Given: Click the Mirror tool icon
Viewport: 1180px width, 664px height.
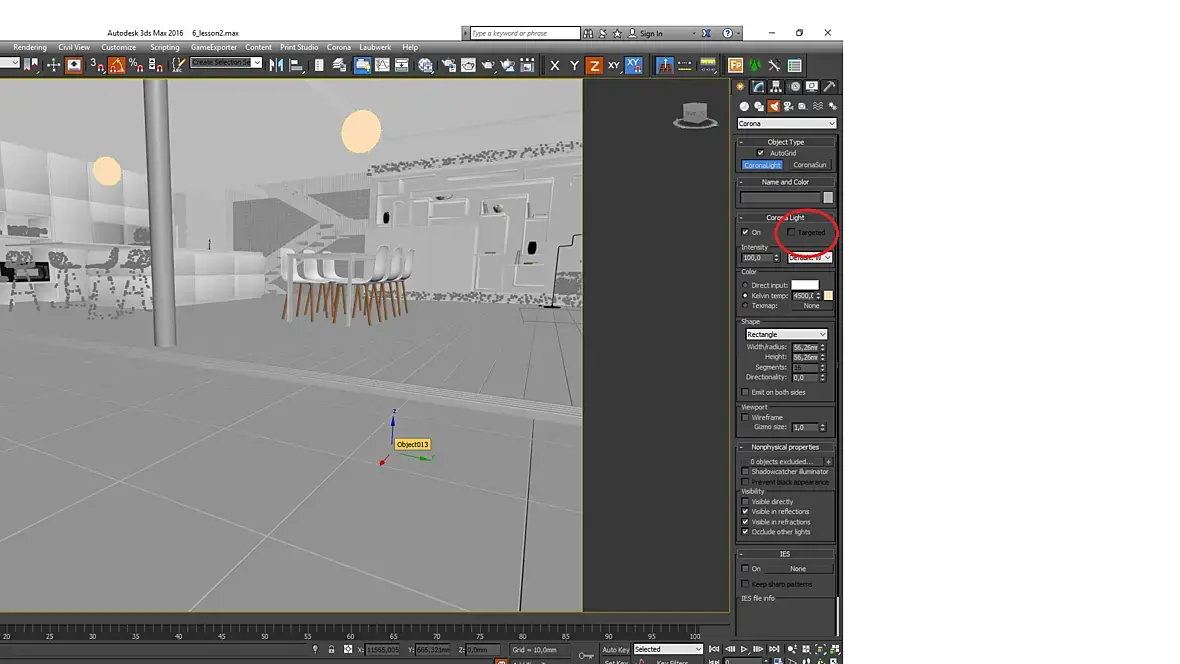Looking at the screenshot, I should tap(276, 65).
